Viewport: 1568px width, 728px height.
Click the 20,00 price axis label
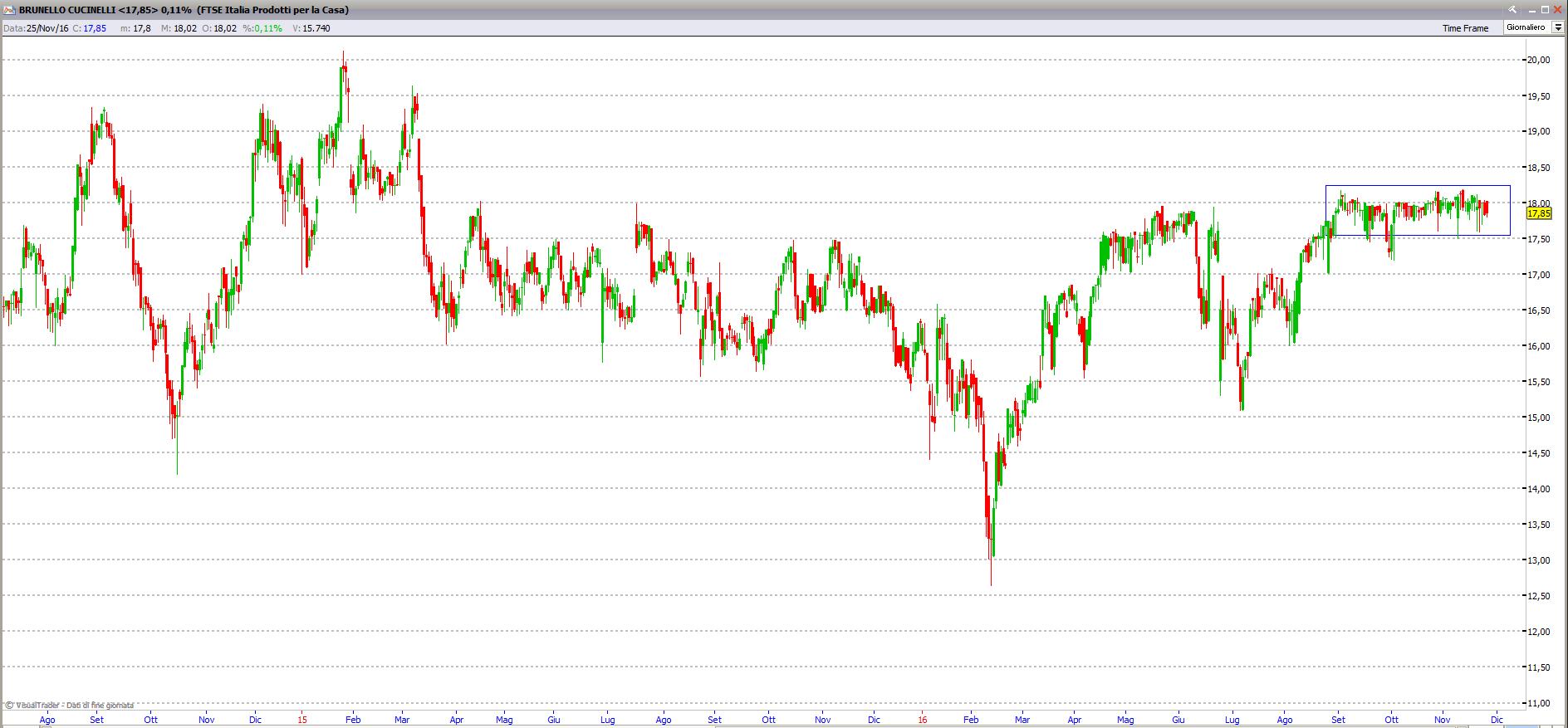point(1538,60)
